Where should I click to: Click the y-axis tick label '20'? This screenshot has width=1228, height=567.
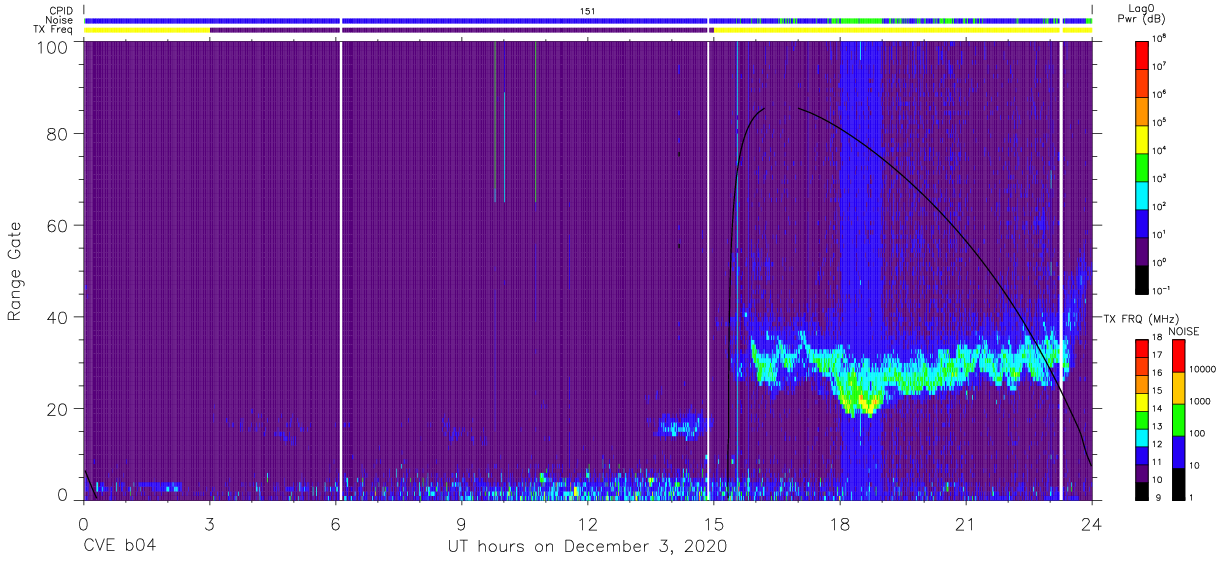pos(58,408)
